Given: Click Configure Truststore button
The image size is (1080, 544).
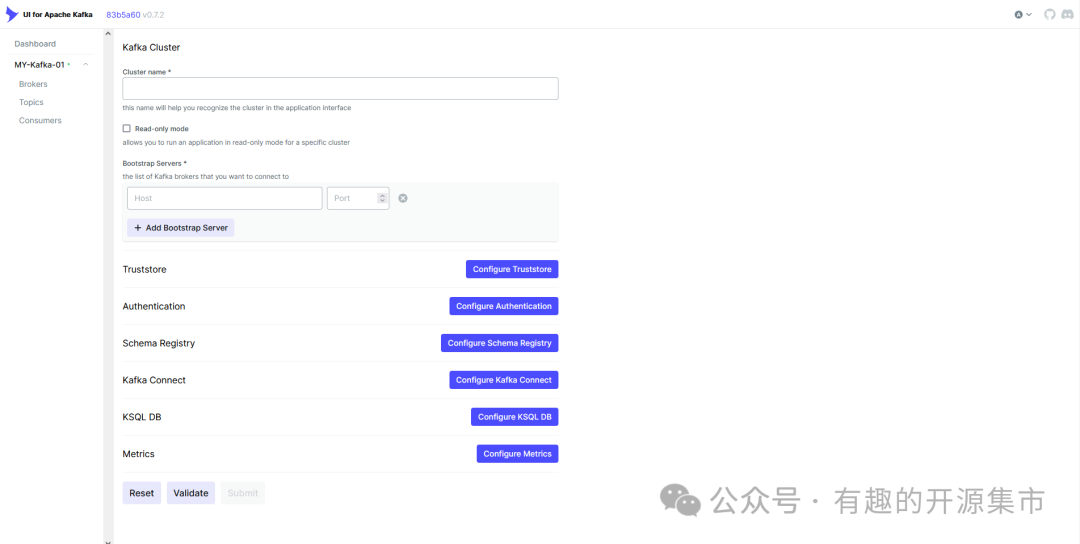Looking at the screenshot, I should point(512,269).
